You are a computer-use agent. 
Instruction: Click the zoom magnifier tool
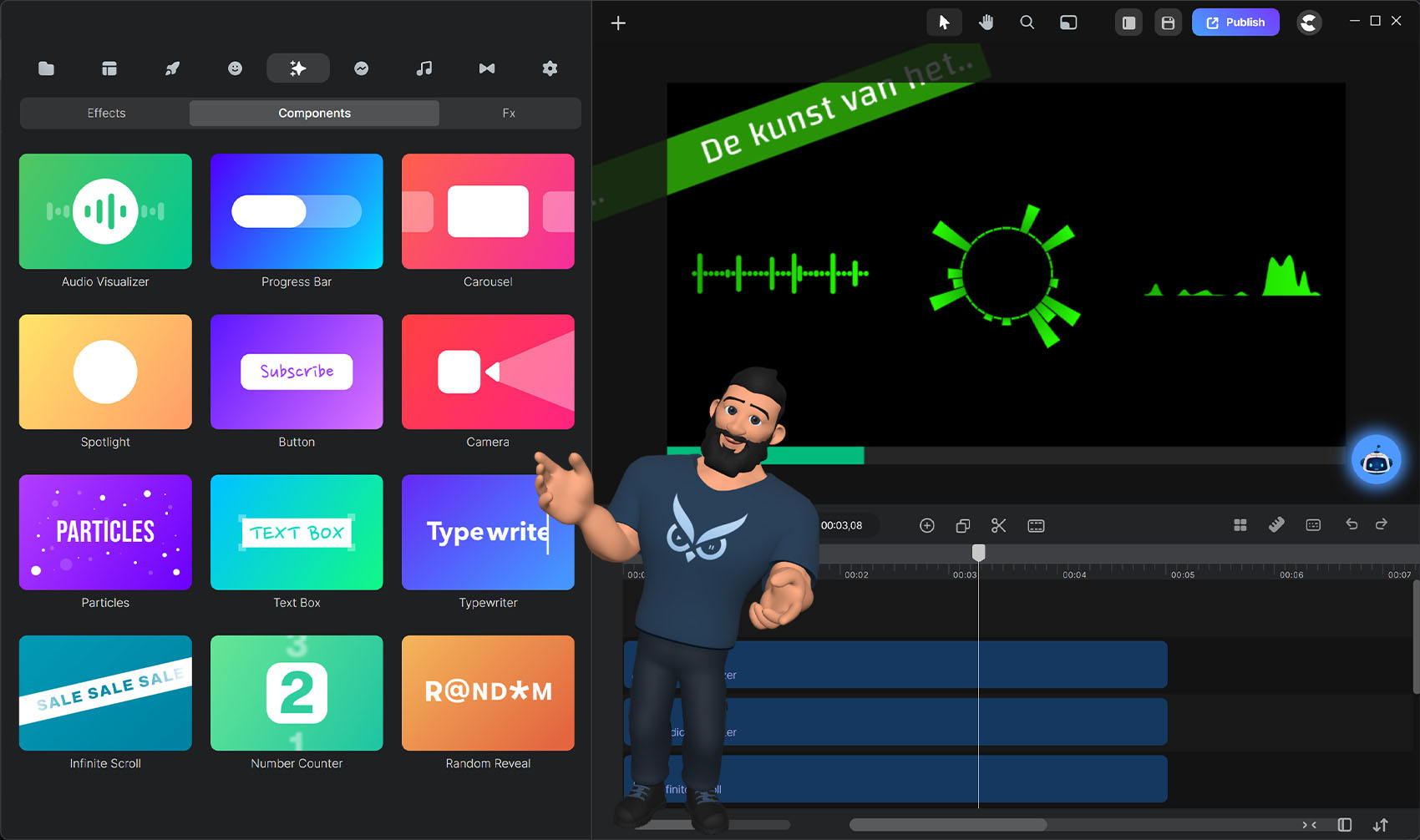click(x=1027, y=23)
